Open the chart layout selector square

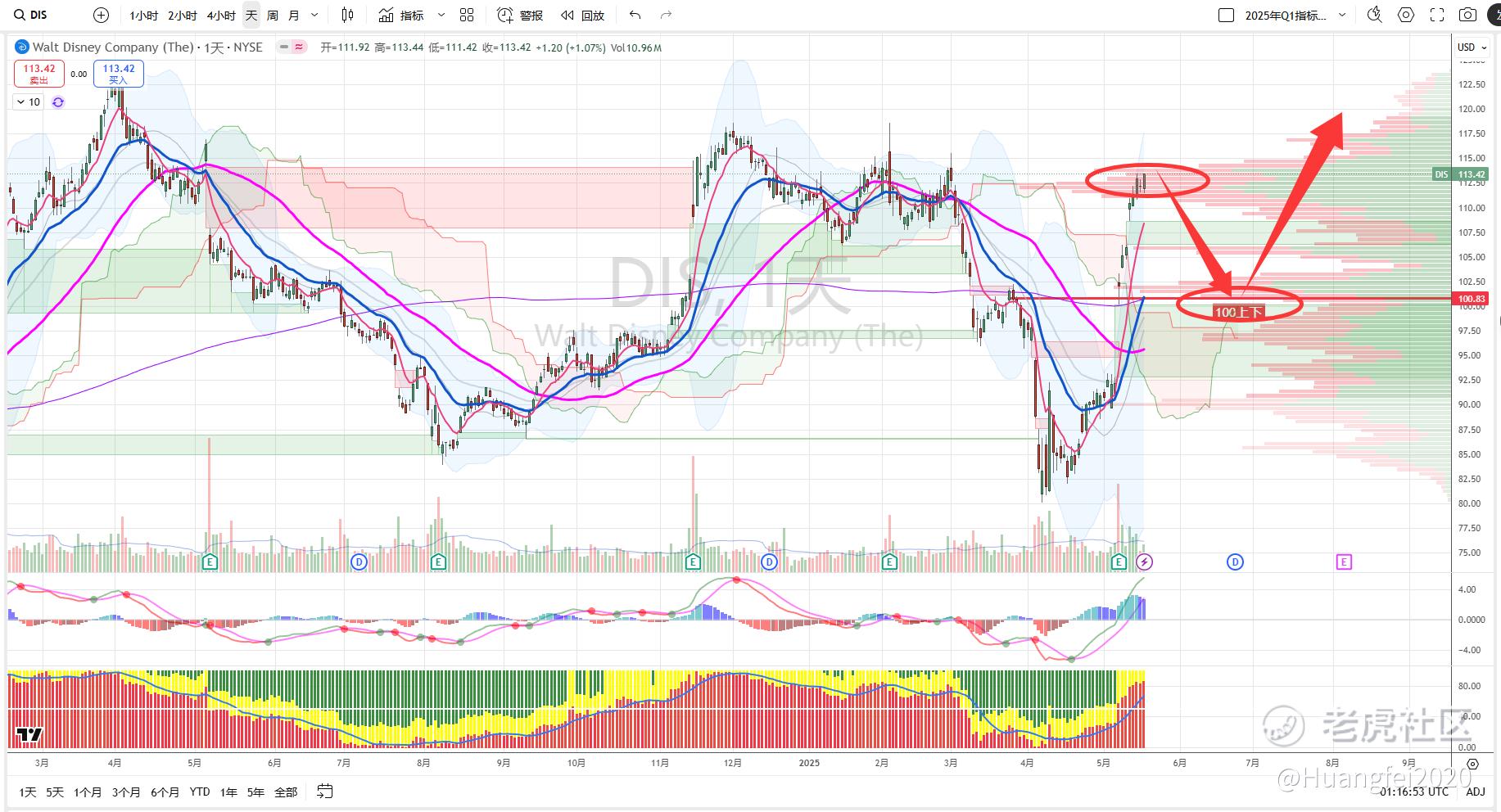[1226, 15]
